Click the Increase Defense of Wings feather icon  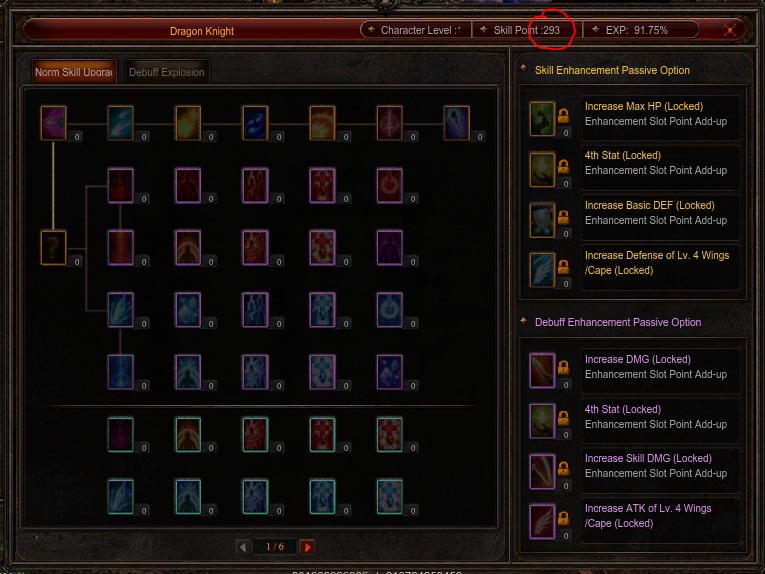pos(542,270)
